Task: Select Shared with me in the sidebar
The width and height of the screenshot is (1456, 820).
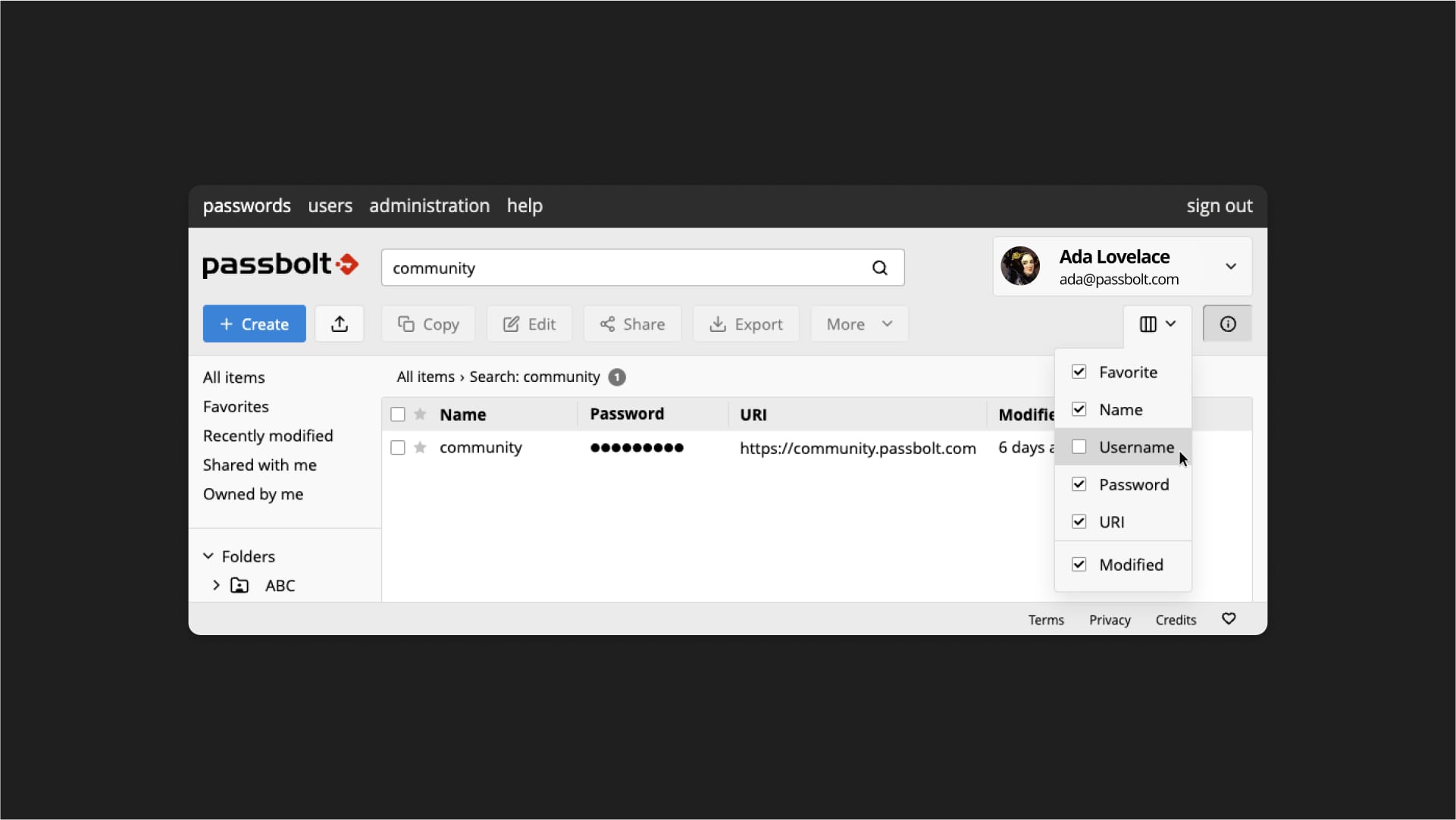Action: [x=260, y=465]
